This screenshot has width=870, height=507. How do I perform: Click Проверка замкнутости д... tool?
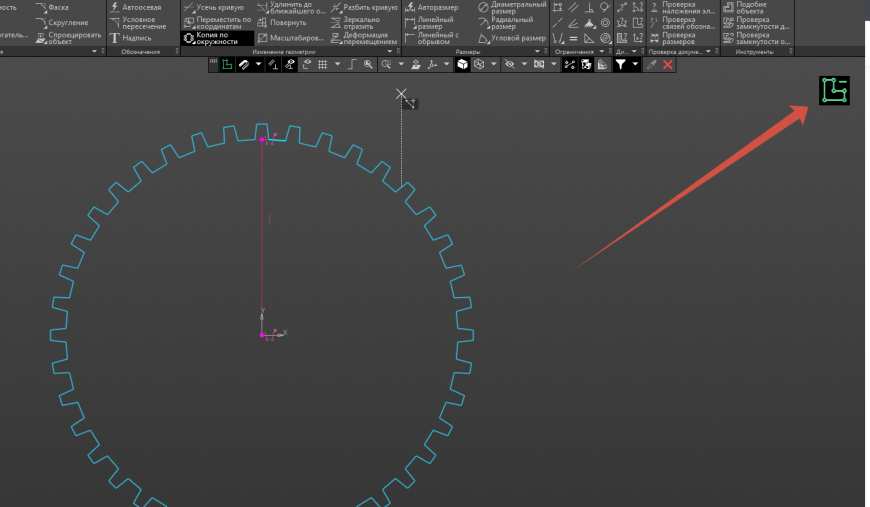756,23
